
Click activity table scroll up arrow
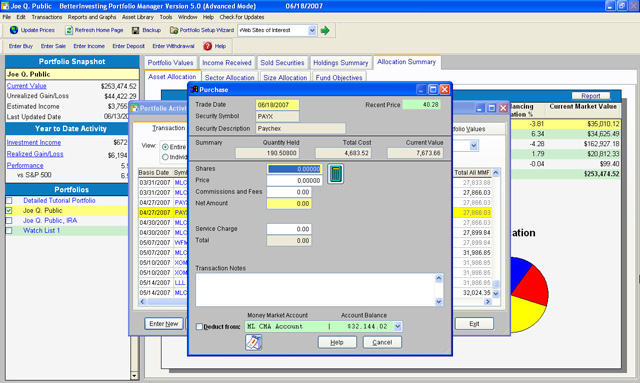pos(496,173)
